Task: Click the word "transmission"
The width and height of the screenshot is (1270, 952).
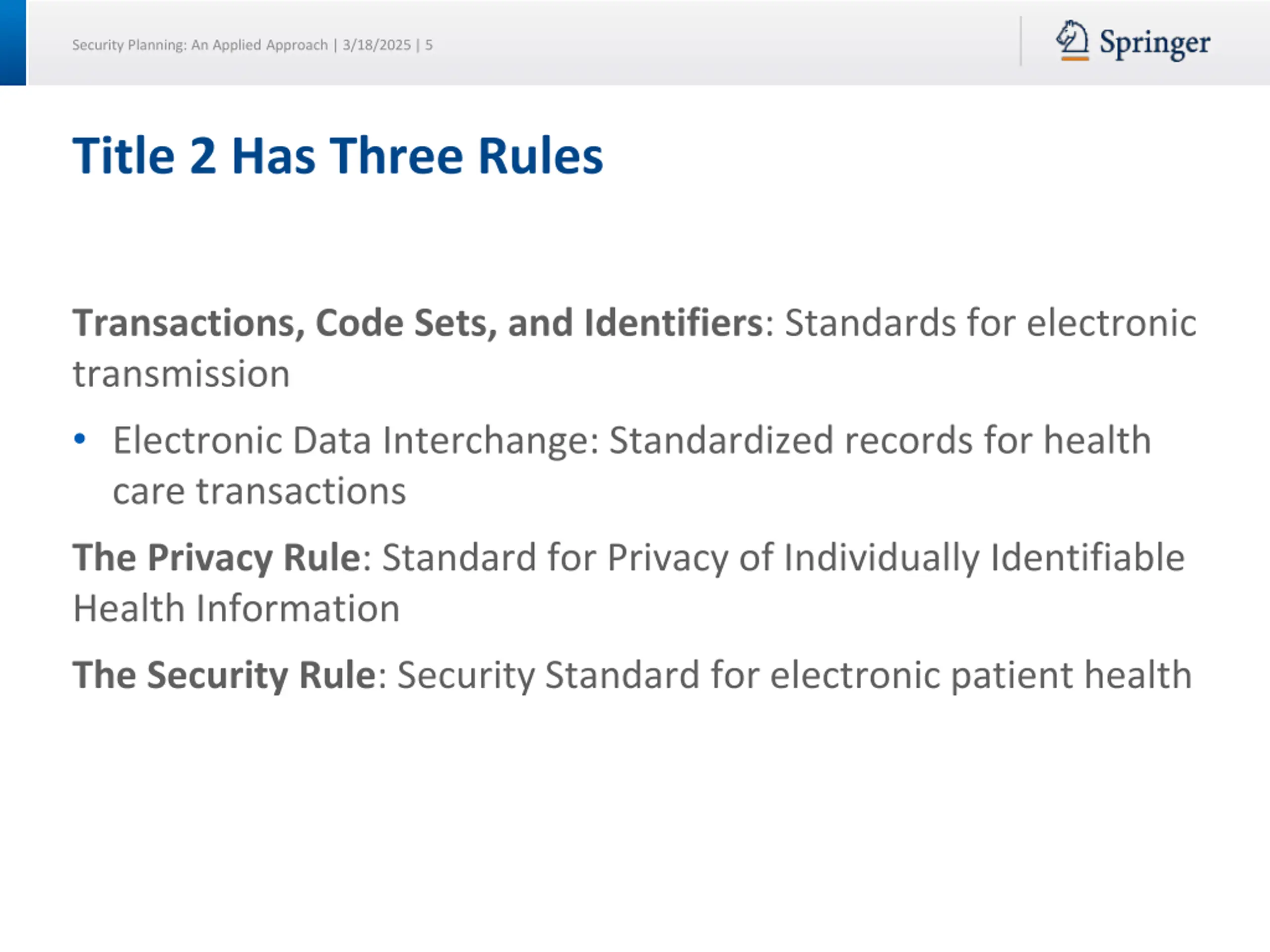Action: 181,374
